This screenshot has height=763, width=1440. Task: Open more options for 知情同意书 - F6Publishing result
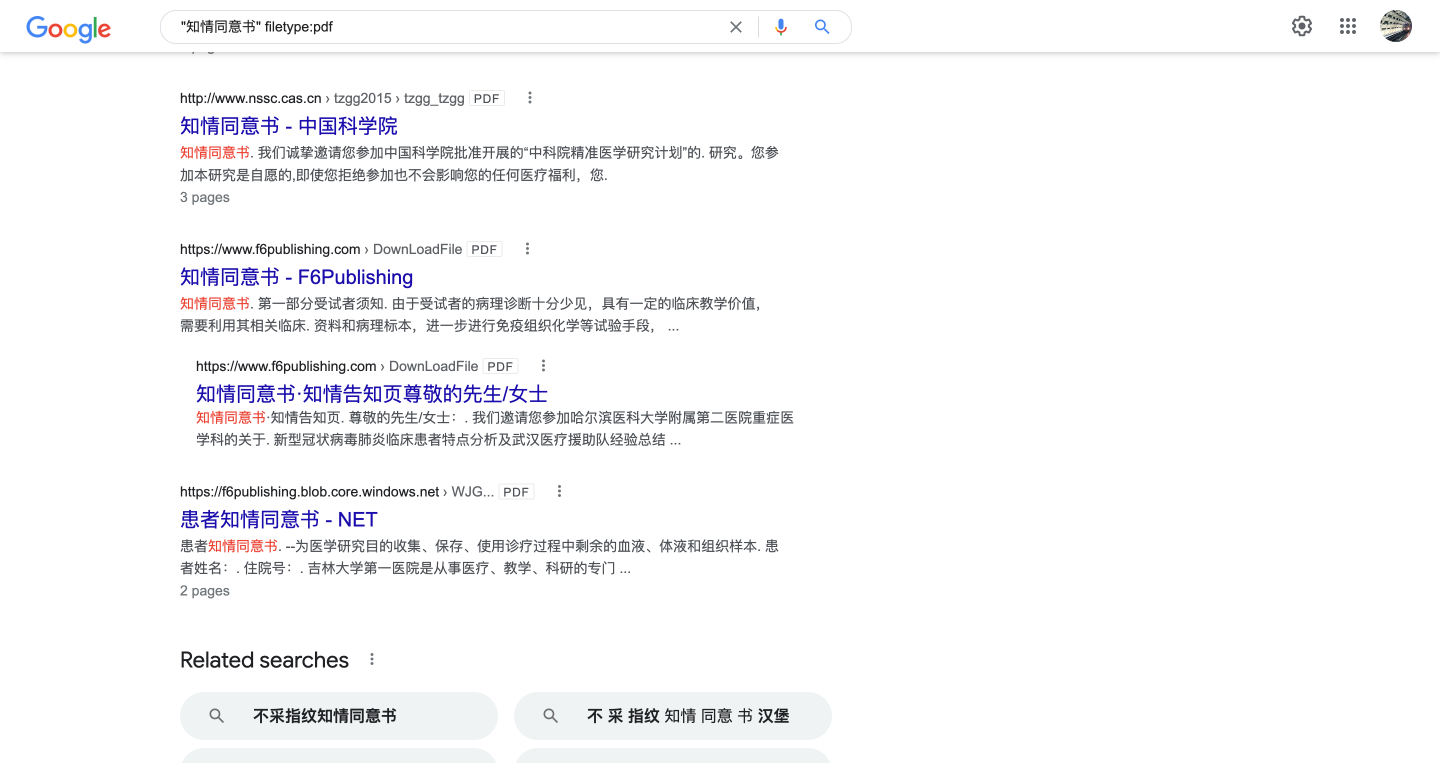click(x=528, y=249)
